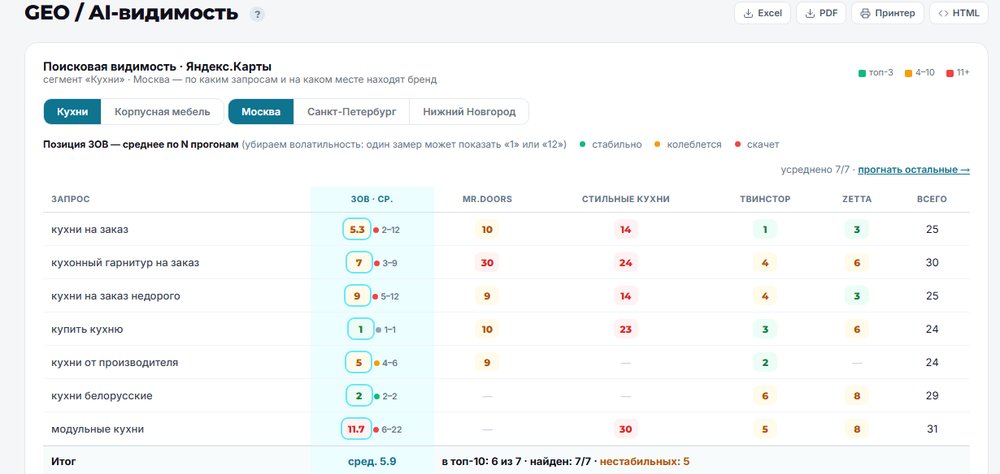Click Стильные кухни value 23 for купить кухню
The width and height of the screenshot is (1000, 474).
coord(626,329)
